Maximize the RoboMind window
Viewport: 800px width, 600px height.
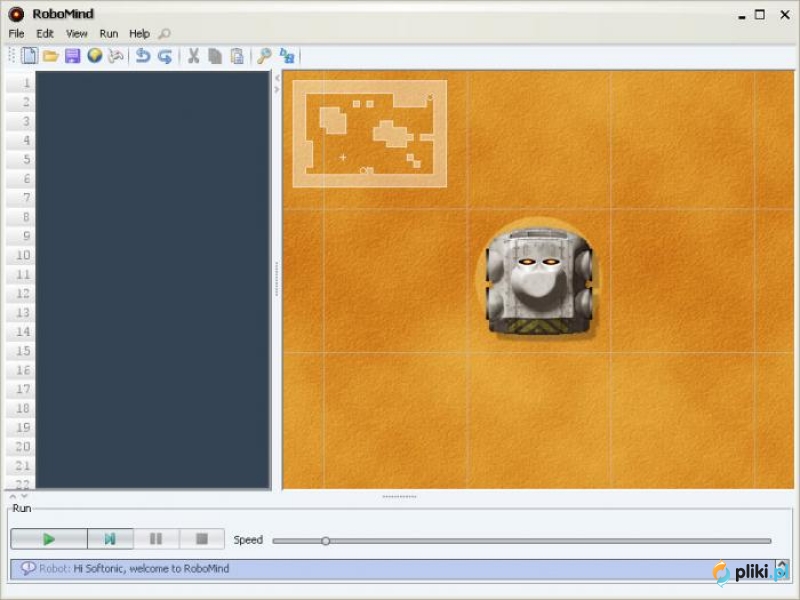[x=760, y=14]
